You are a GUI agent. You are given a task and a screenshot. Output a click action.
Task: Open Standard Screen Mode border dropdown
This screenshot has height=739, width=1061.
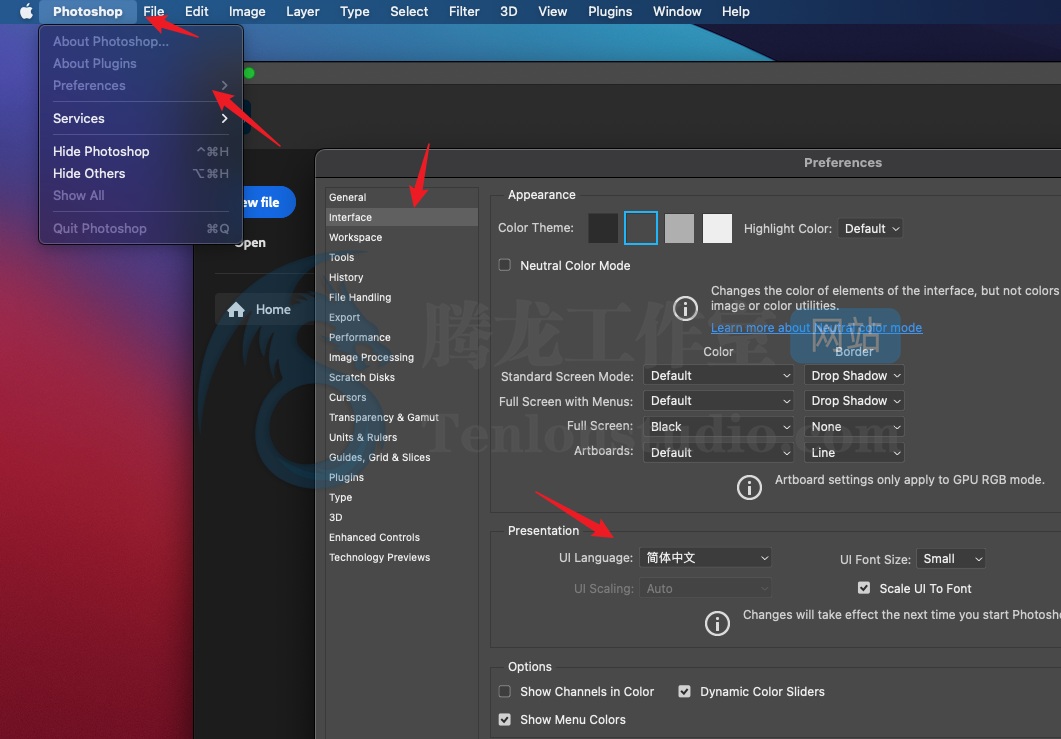click(854, 376)
